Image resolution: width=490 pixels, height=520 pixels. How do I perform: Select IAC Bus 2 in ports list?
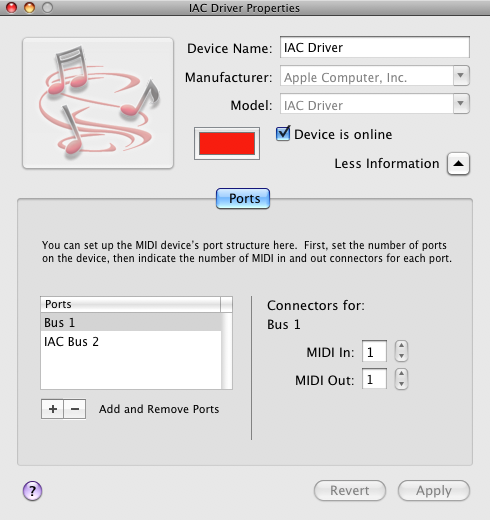pos(131,341)
